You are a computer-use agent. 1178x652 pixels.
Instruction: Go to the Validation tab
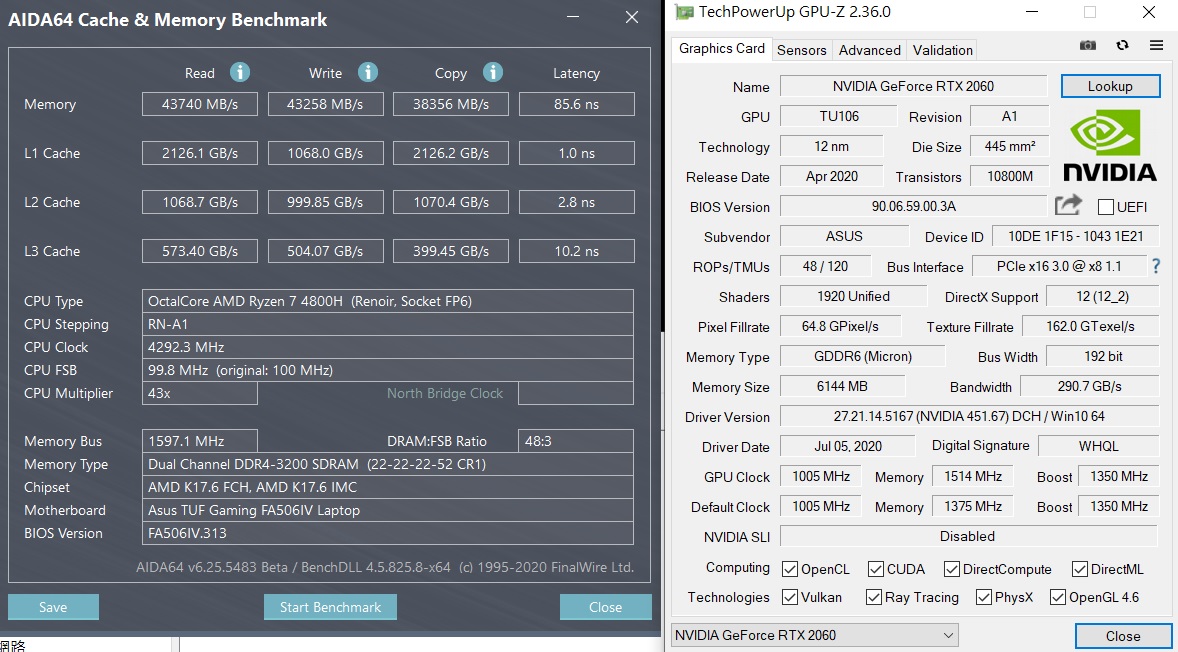(x=942, y=50)
